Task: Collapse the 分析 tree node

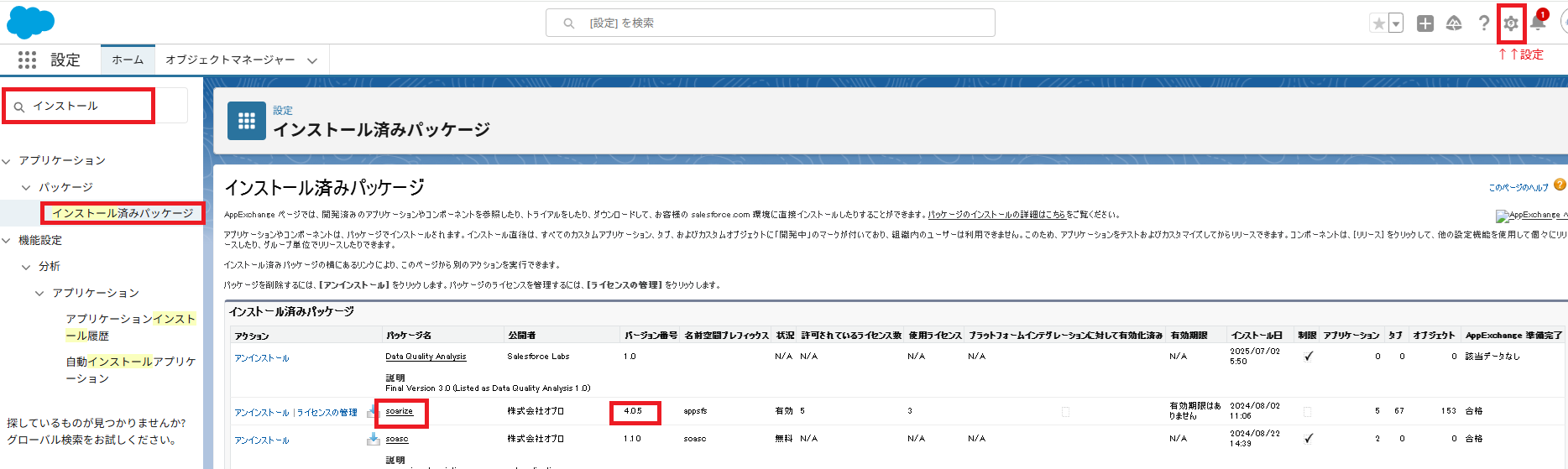Action: [26, 267]
